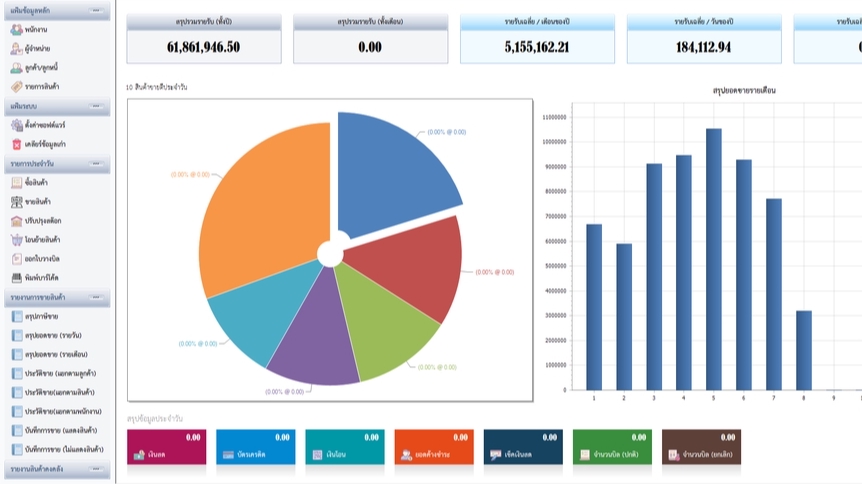
Task: Click the month 6 bar in sales chart
Action: [x=743, y=275]
